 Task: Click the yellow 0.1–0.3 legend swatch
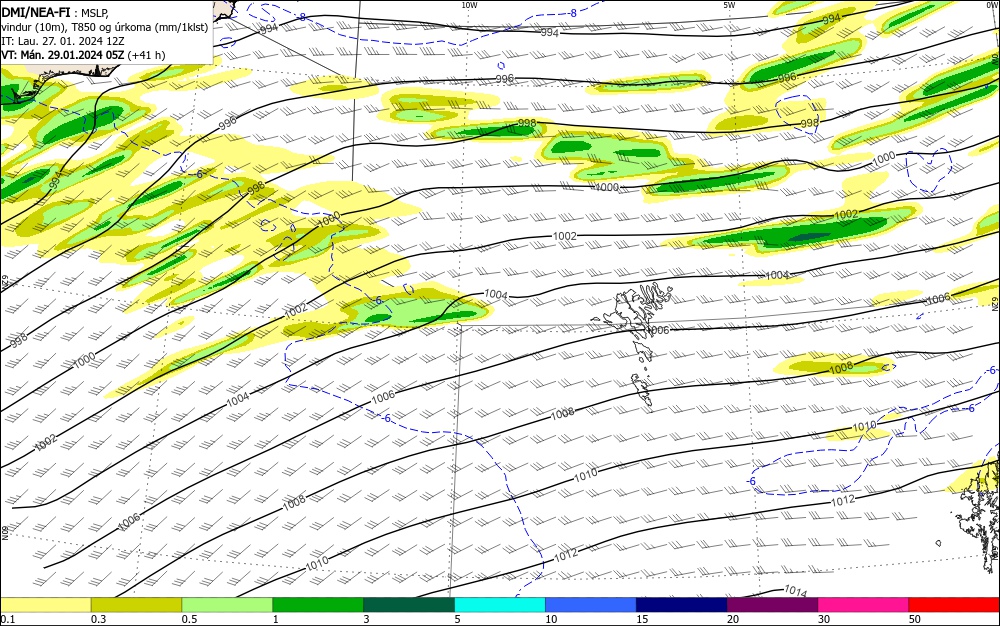pyautogui.click(x=45, y=605)
